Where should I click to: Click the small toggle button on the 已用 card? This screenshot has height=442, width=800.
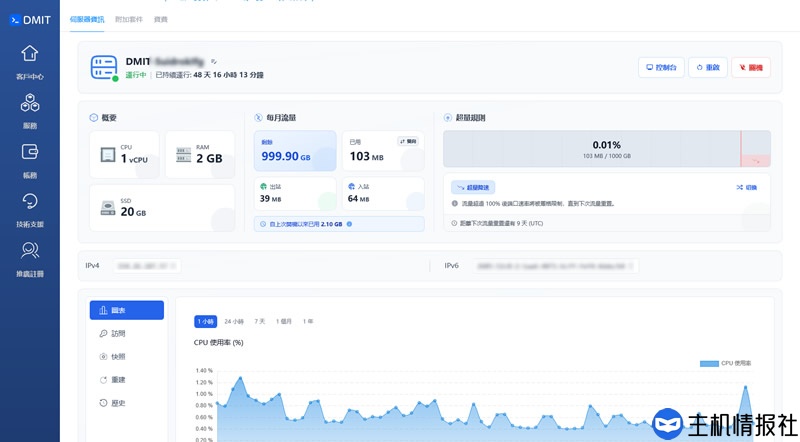(x=408, y=141)
